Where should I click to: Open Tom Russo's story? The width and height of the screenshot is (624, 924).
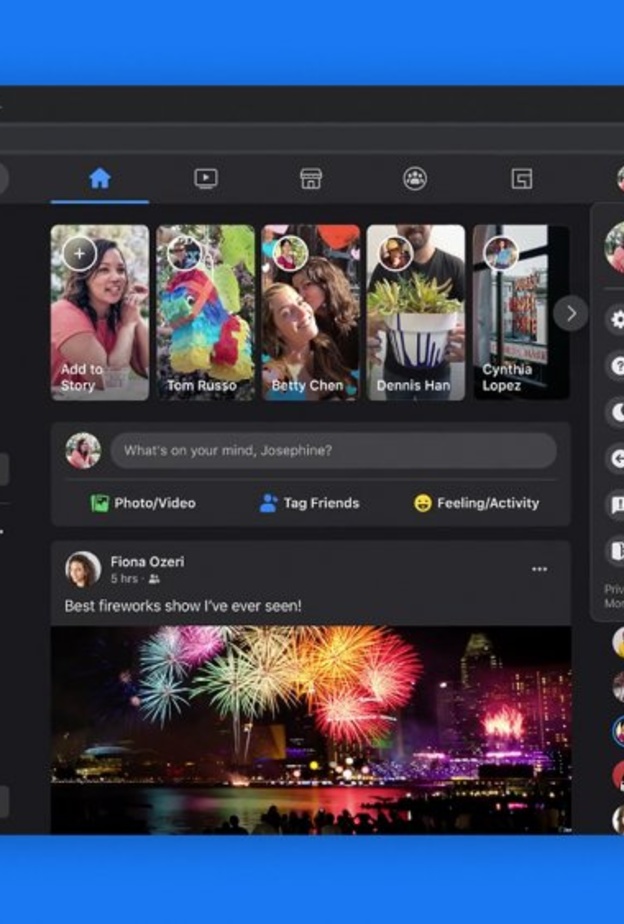[x=205, y=312]
